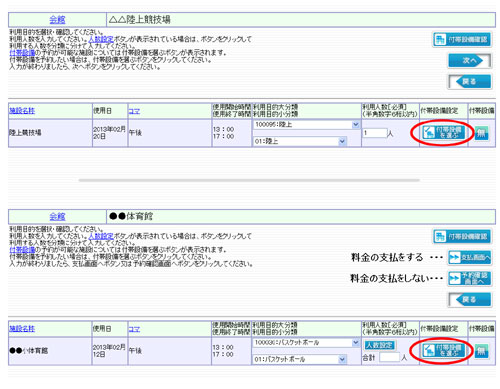The height and width of the screenshot is (389, 500).
Task: Click the 2013年02月12日 date cell
Action: 109,351
